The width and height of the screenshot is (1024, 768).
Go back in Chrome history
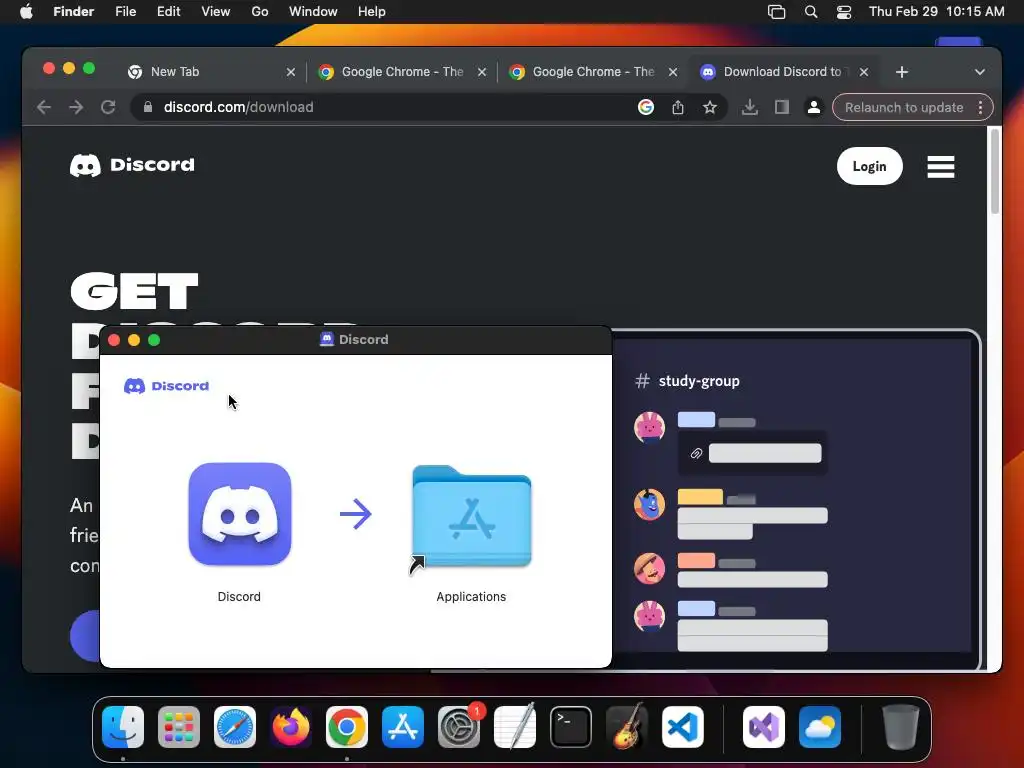(x=44, y=107)
